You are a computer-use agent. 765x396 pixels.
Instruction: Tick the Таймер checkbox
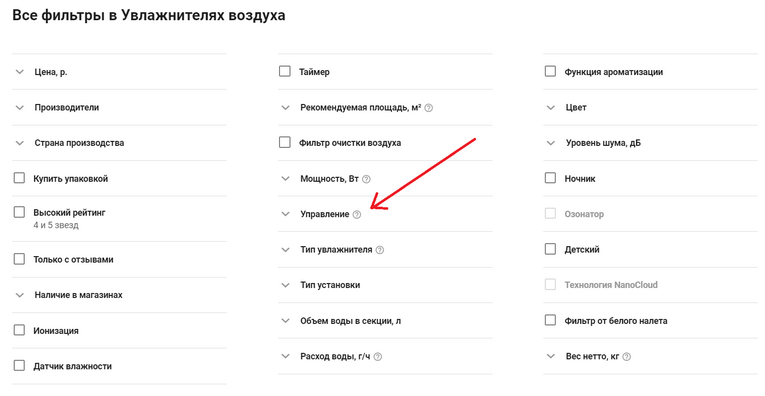(x=284, y=71)
